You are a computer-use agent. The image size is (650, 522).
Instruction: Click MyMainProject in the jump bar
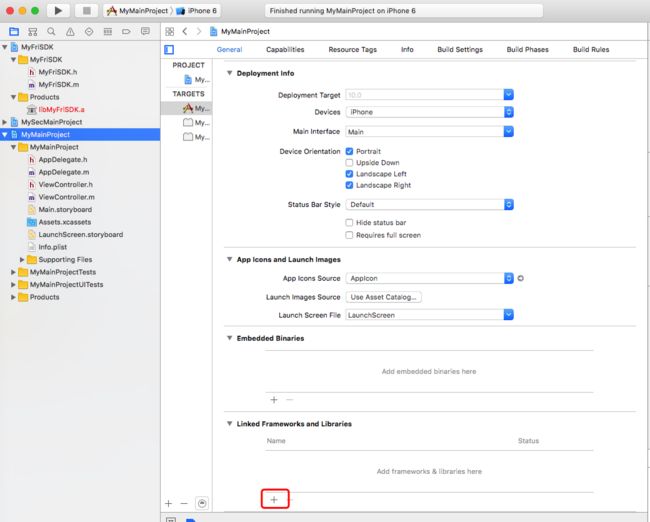tap(240, 32)
